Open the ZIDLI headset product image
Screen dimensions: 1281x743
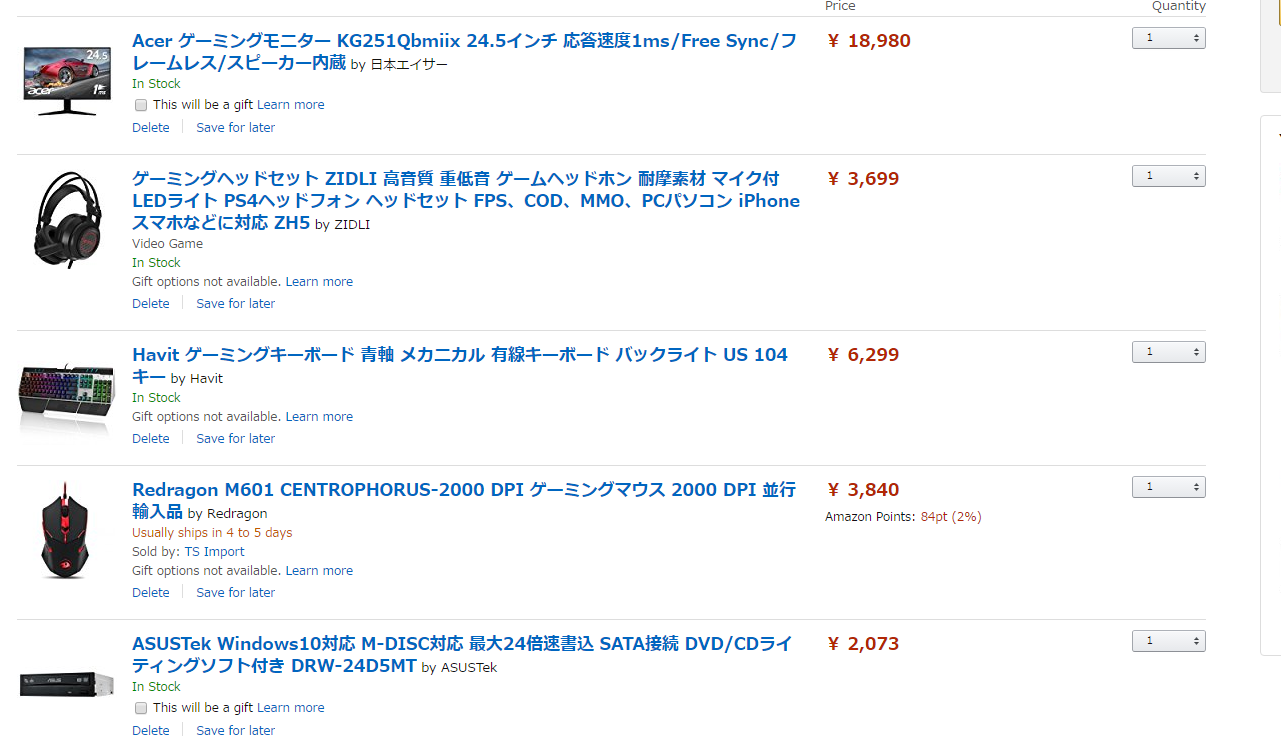[67, 220]
